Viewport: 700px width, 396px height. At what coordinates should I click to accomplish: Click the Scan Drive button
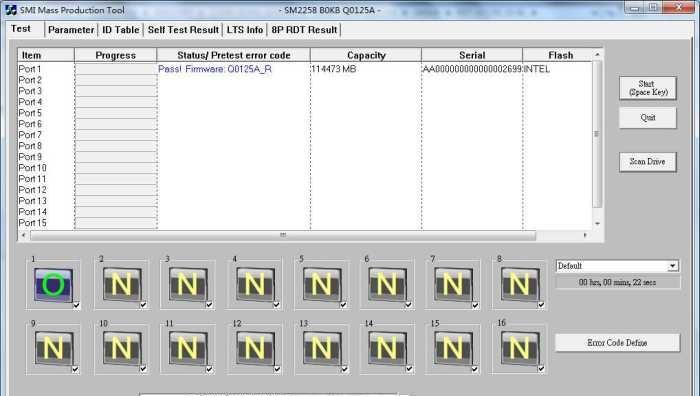pos(647,162)
